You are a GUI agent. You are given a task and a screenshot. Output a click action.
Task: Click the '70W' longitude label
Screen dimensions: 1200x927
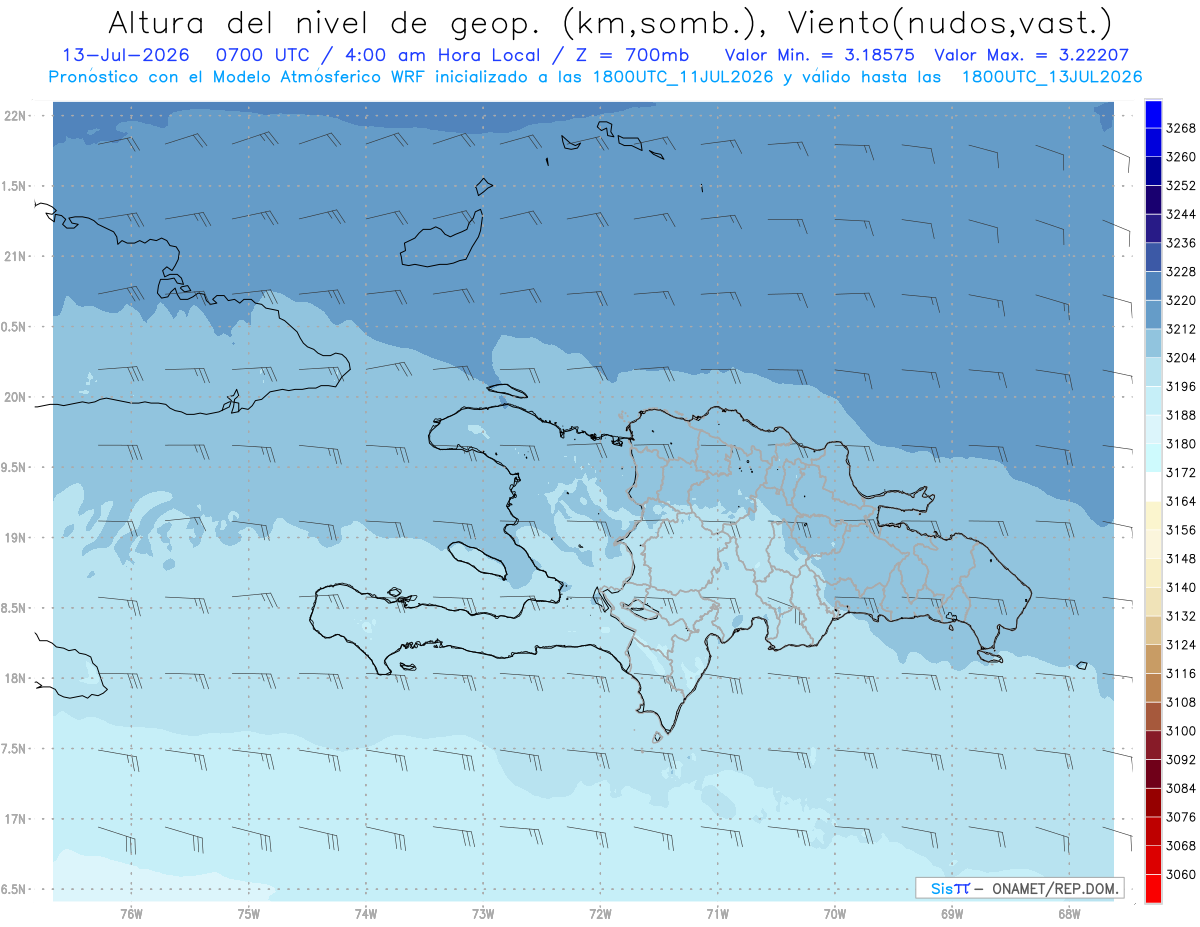click(835, 913)
